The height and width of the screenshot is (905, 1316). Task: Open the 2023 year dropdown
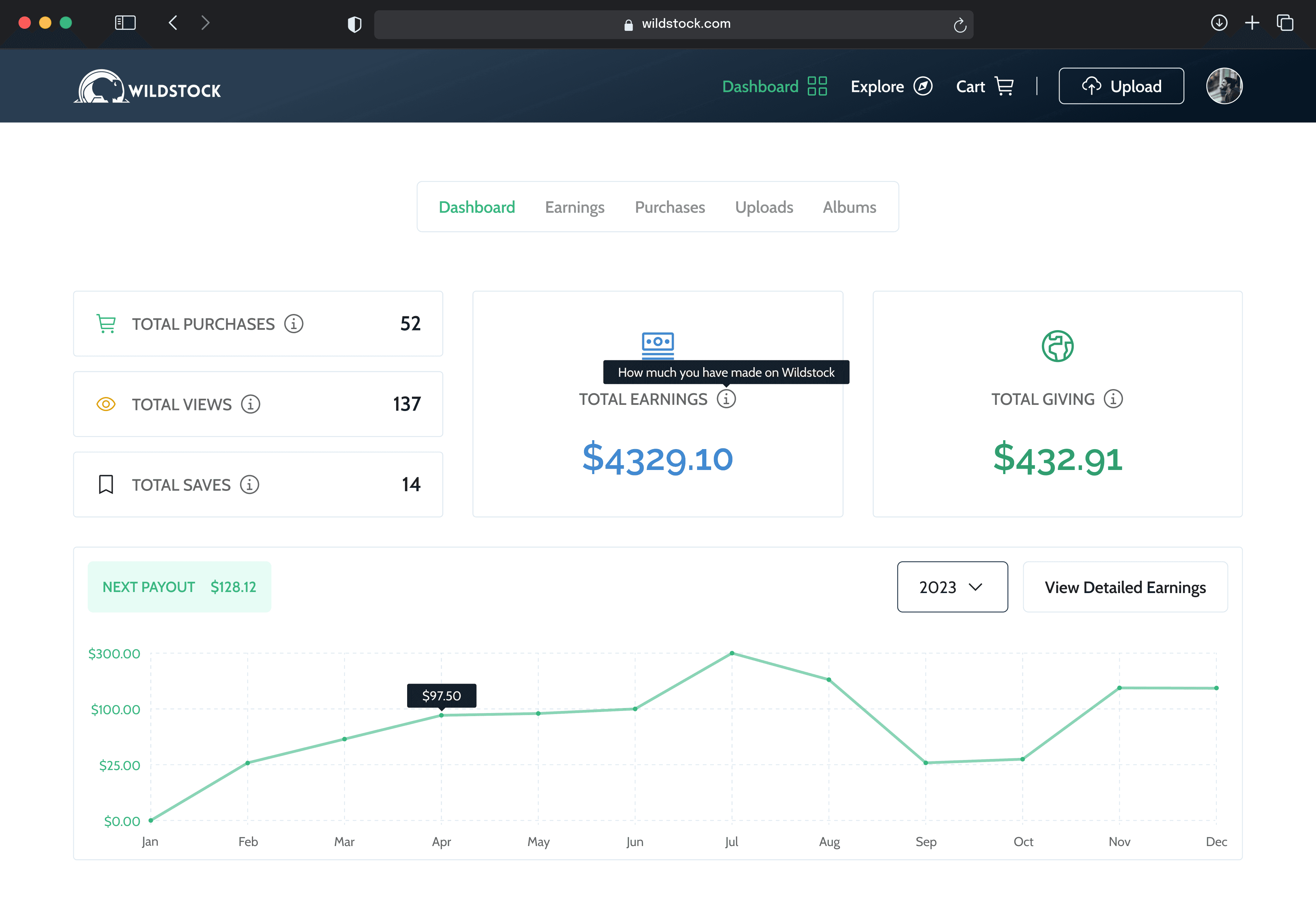[x=952, y=587]
